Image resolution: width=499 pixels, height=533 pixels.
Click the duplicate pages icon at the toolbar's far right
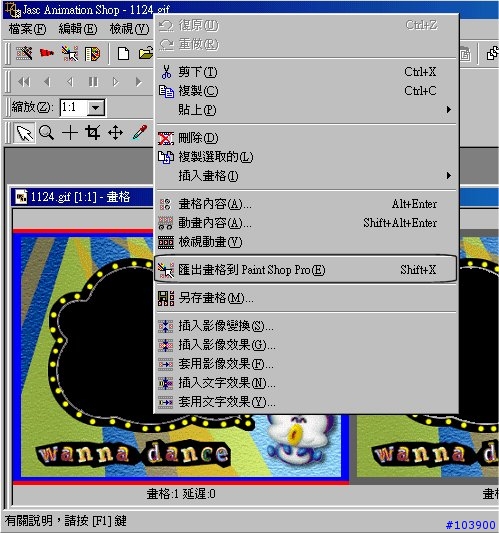492,54
